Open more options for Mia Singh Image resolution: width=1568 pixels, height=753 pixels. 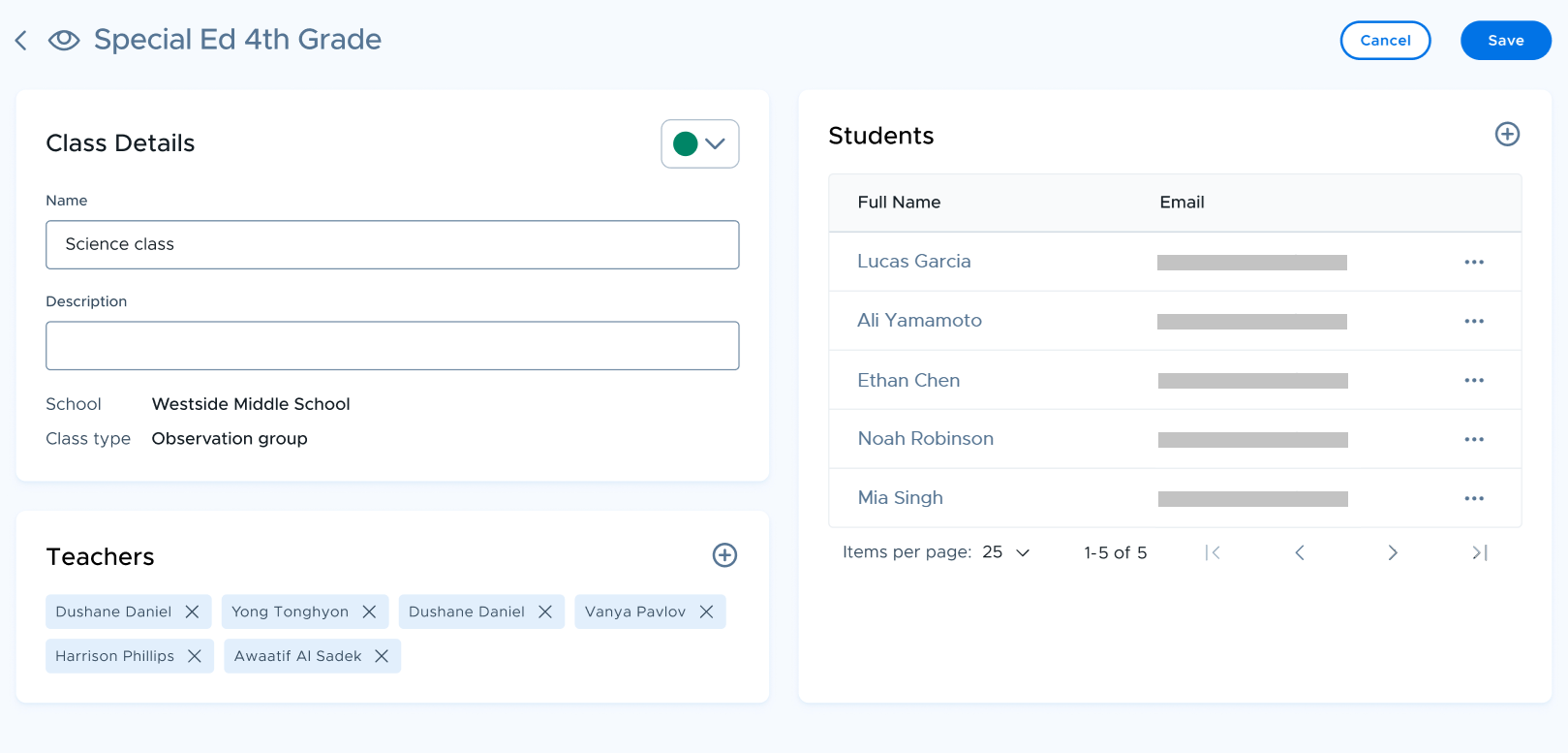[1474, 498]
